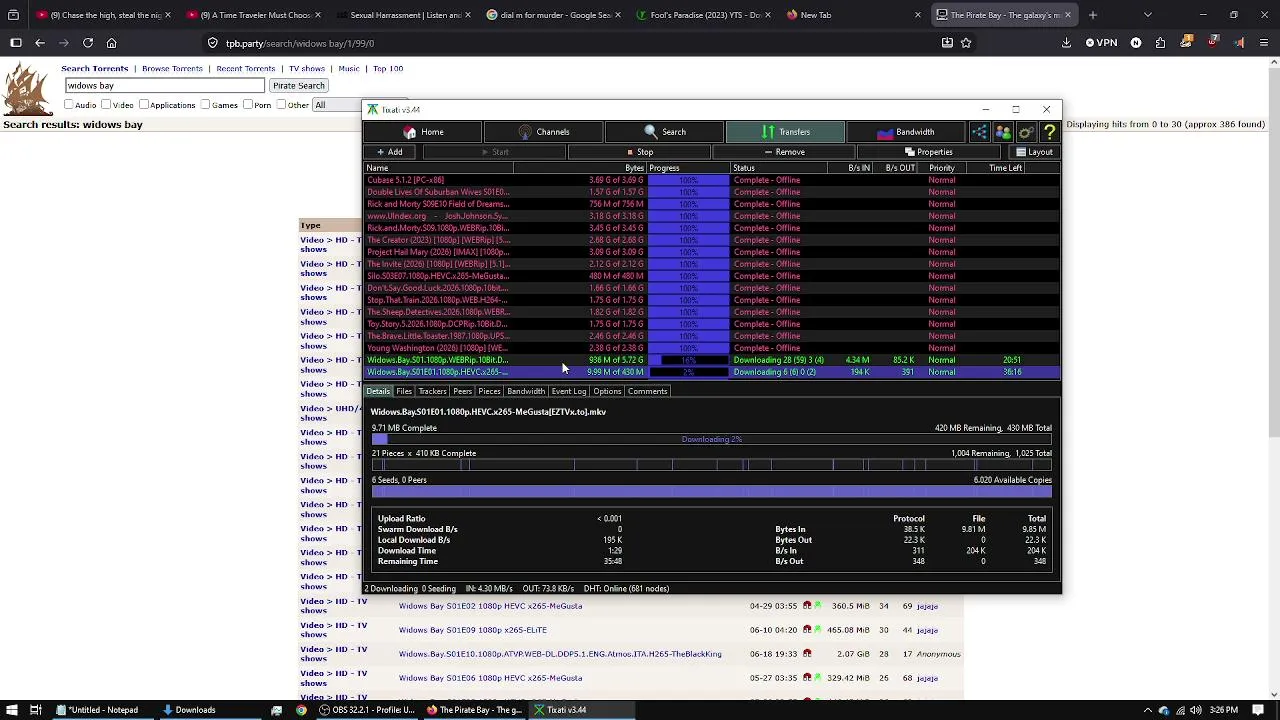Select the Toy.Story.5.2026 transfer row

tap(712, 324)
